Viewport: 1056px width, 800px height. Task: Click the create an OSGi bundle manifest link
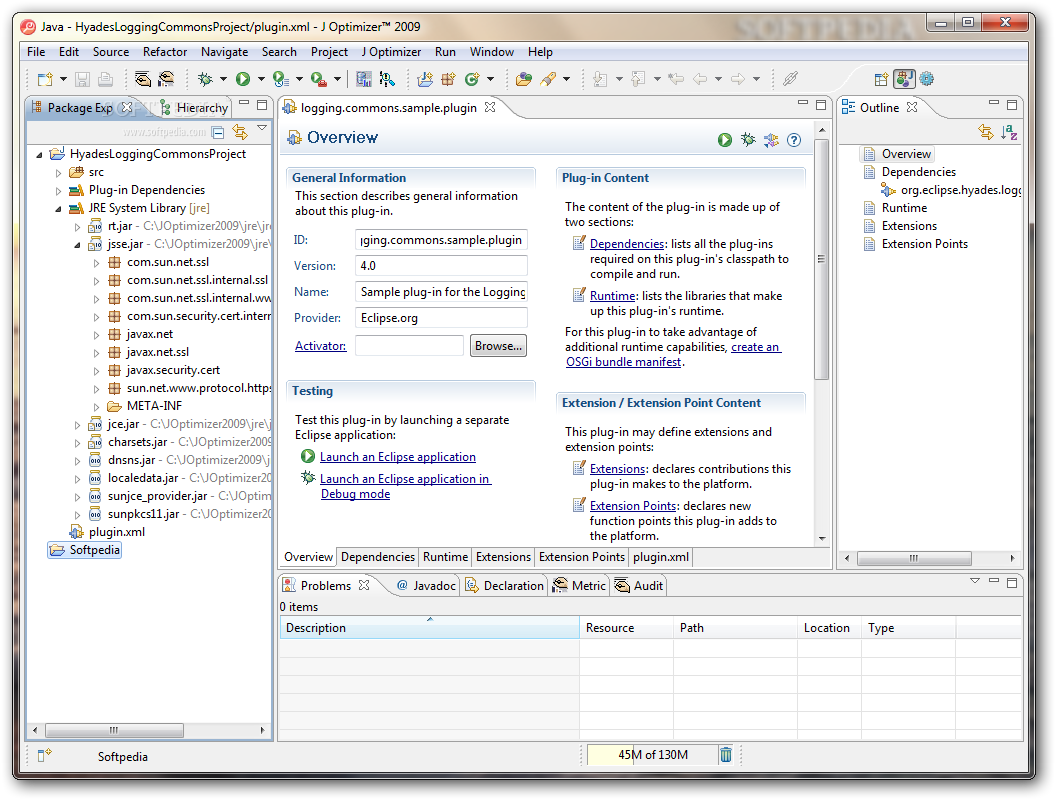(x=673, y=355)
